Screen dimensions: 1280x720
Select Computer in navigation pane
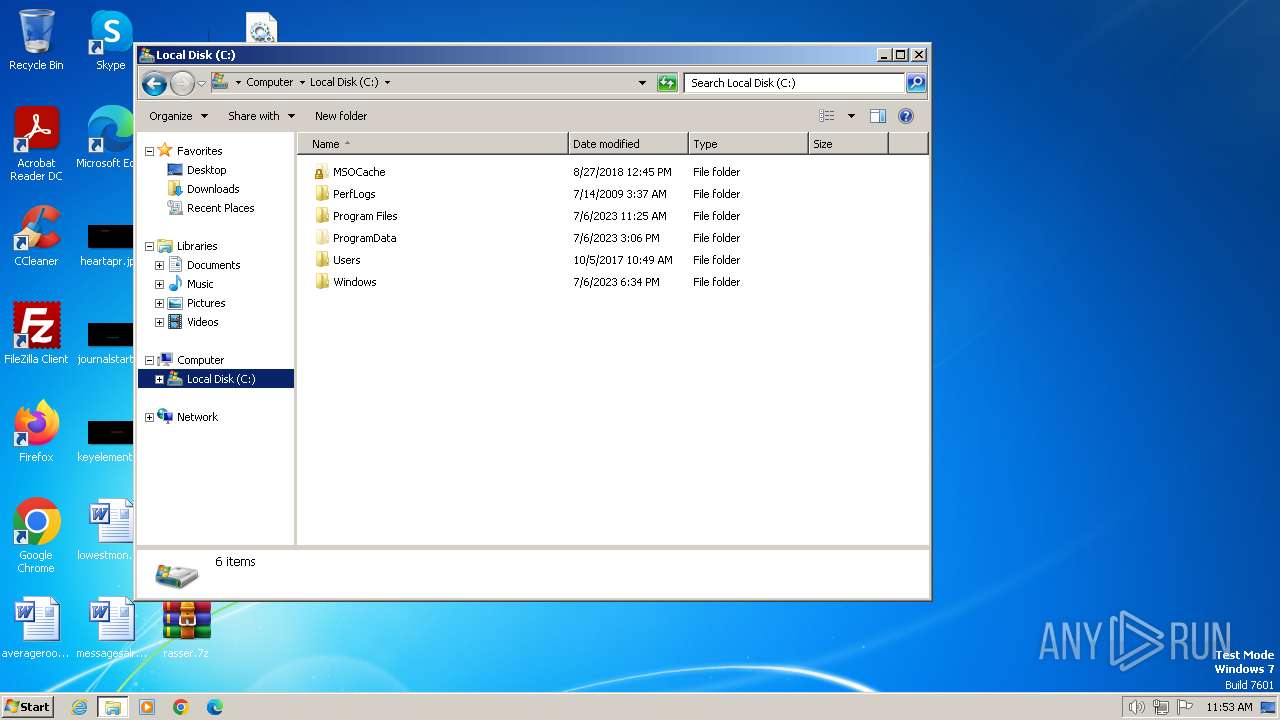point(191,360)
